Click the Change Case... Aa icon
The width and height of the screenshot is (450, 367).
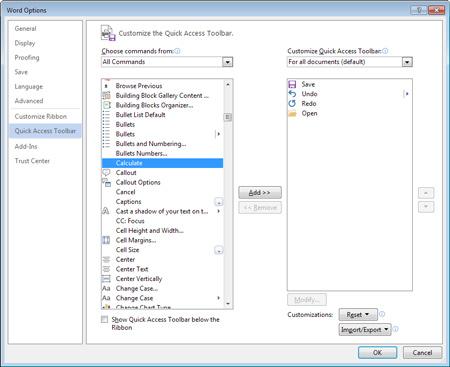point(106,289)
